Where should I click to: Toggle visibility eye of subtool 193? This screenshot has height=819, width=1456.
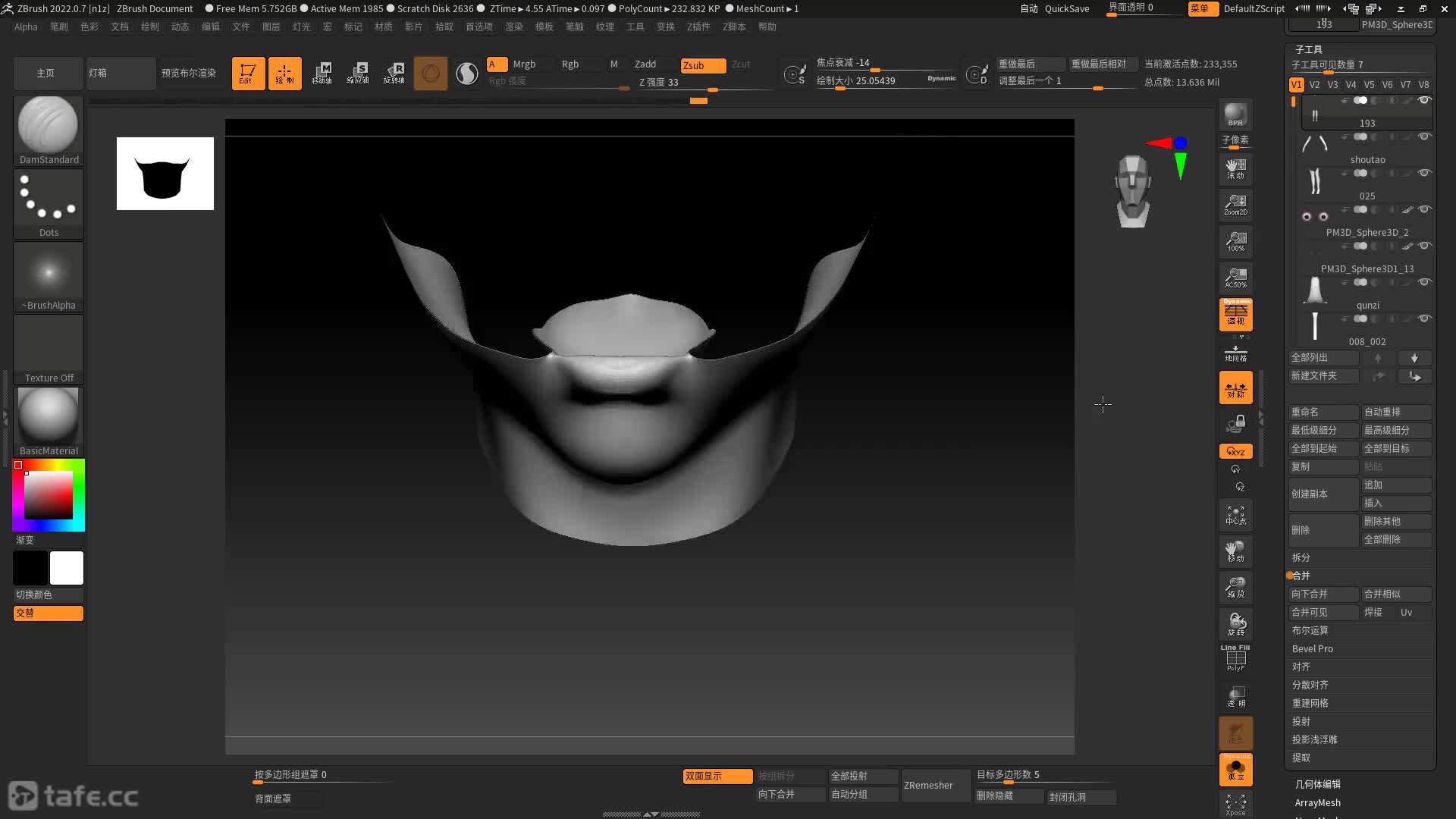pyautogui.click(x=1424, y=100)
